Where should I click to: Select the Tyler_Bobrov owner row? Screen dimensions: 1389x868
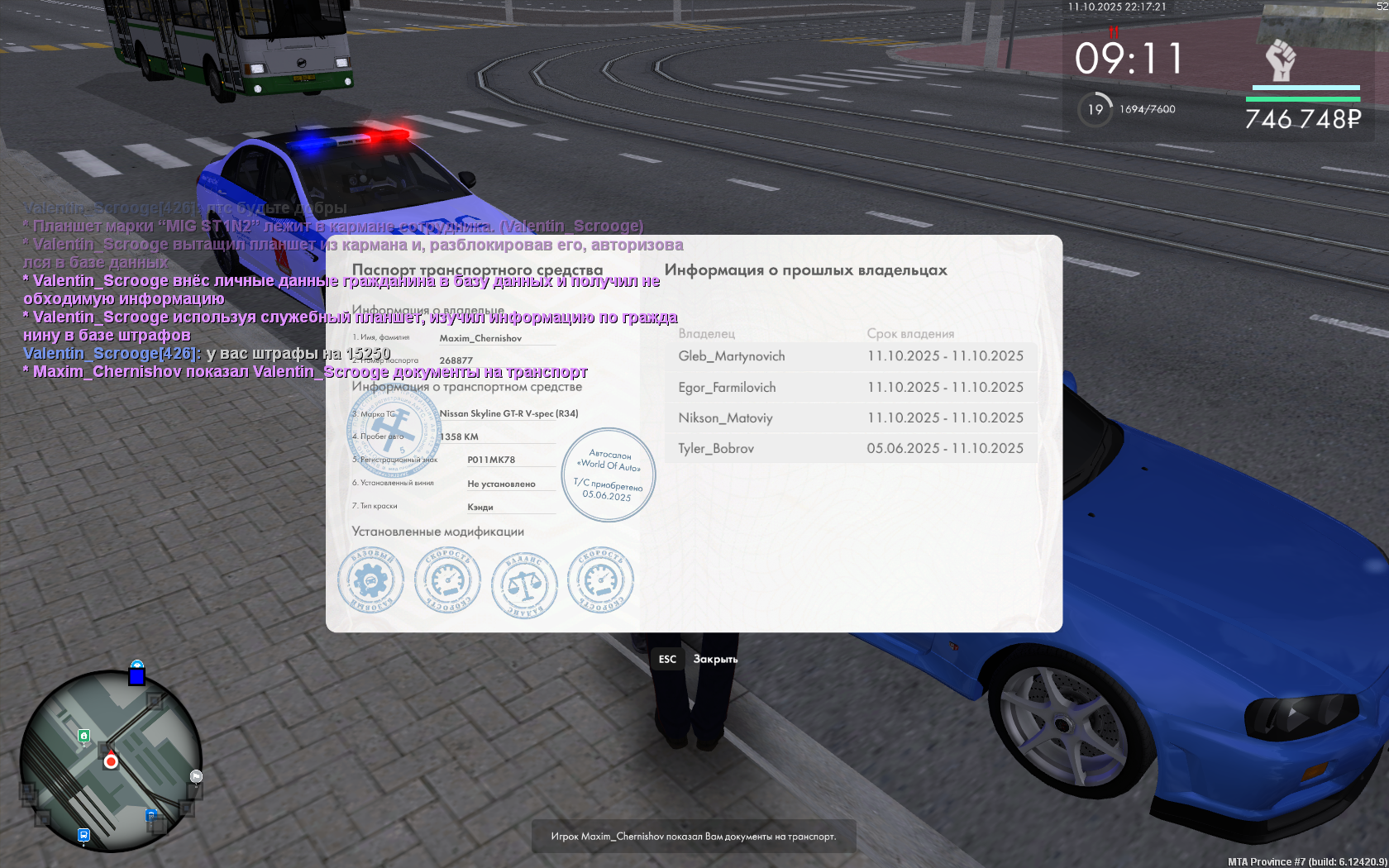pyautogui.click(x=851, y=449)
